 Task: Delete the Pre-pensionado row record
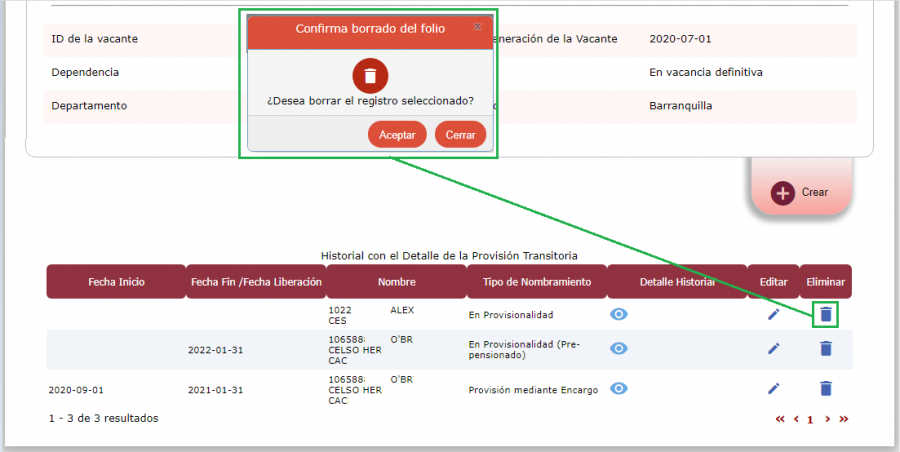[825, 348]
